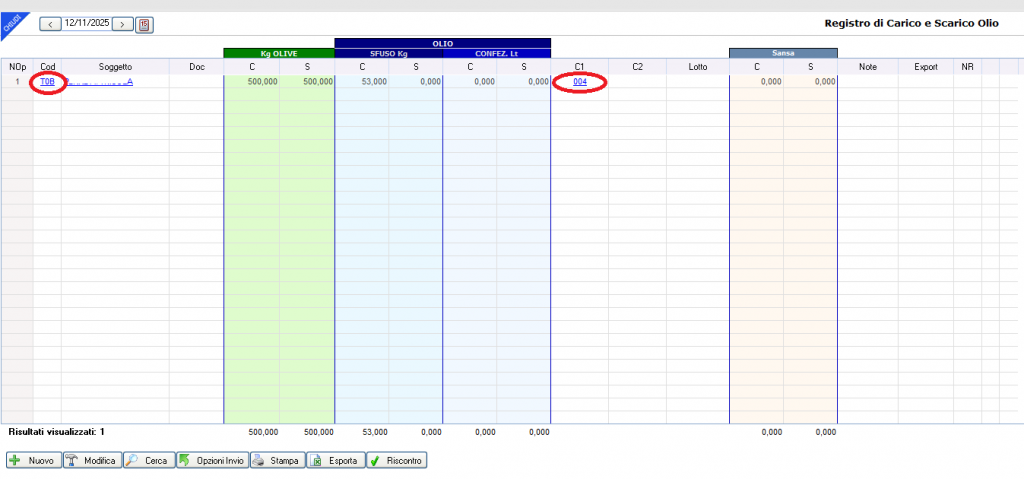1024x479 pixels.
Task: Go to the previous day arrow
Action: coord(51,24)
